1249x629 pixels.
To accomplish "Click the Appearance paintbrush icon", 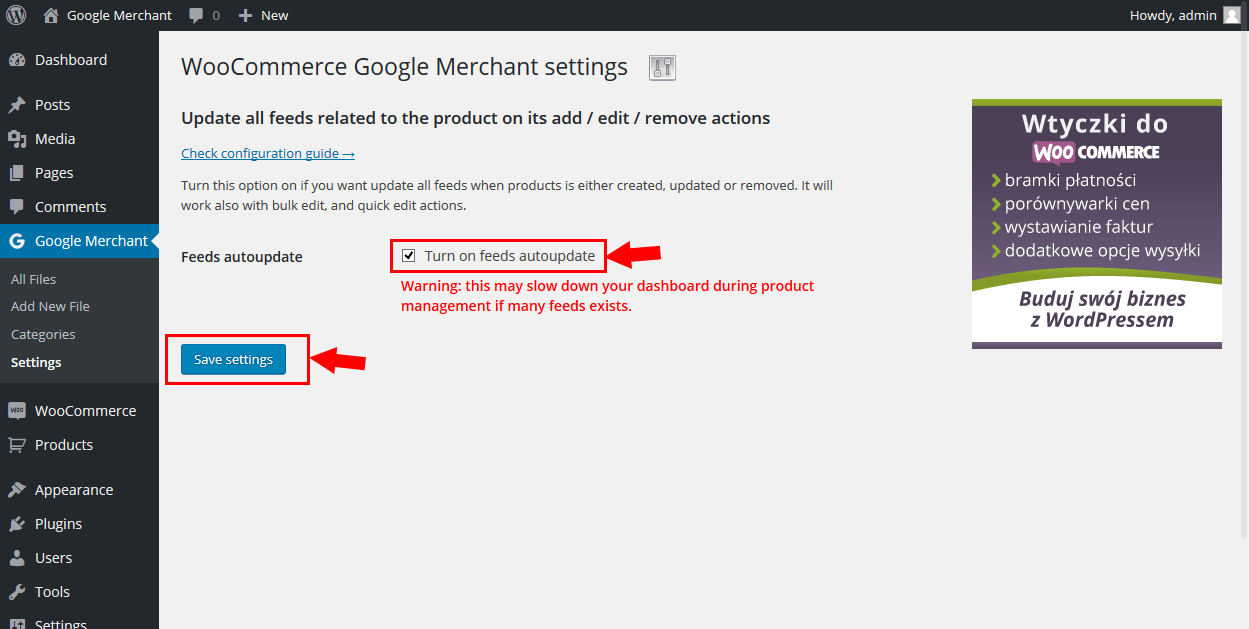I will tap(17, 490).
